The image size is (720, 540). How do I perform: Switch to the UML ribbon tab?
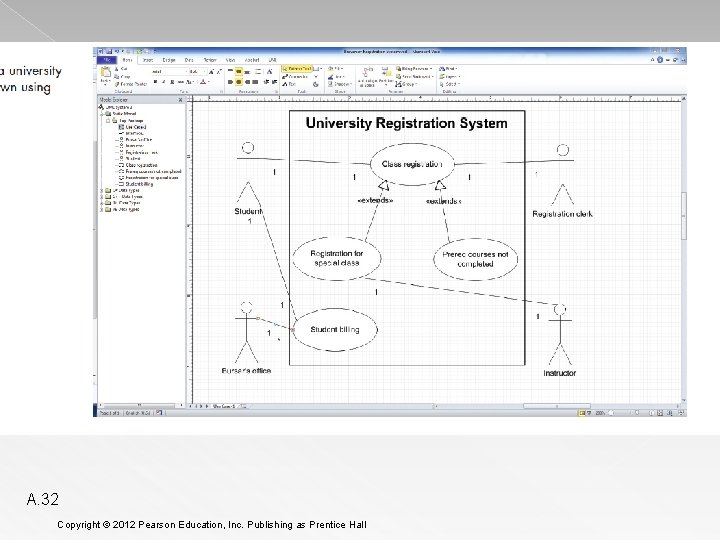273,60
